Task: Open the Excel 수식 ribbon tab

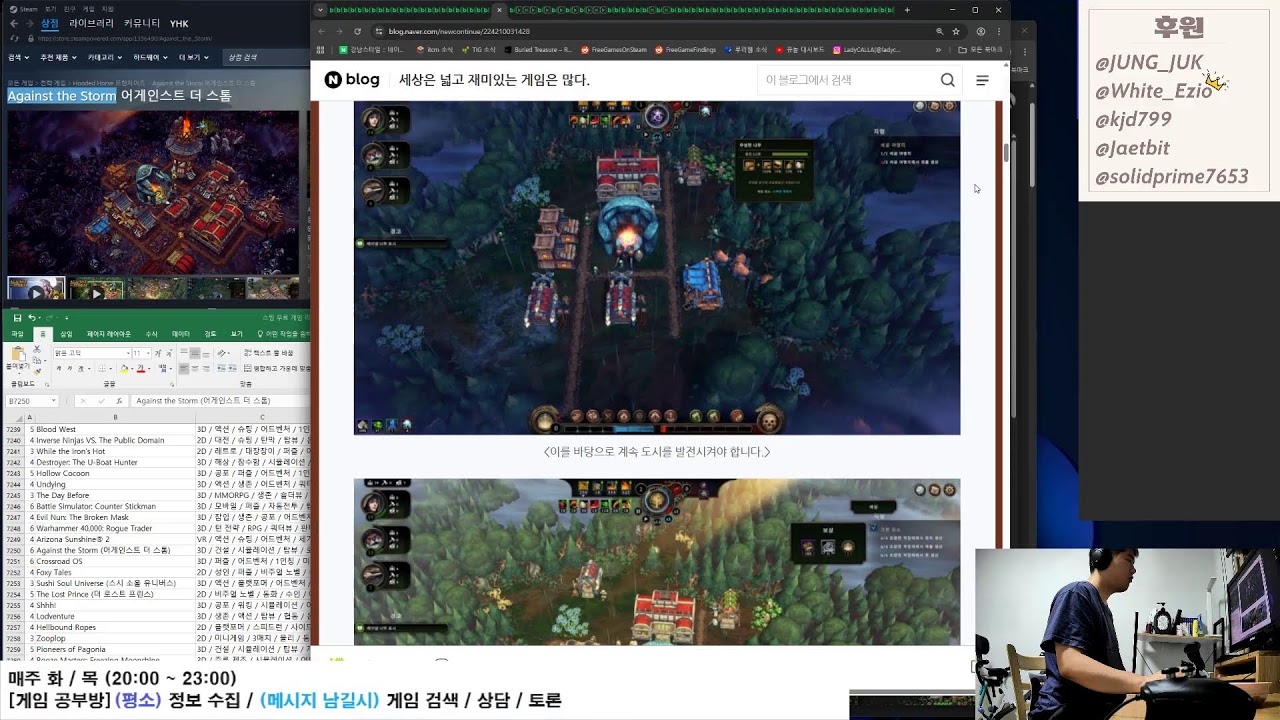Action: 152,334
